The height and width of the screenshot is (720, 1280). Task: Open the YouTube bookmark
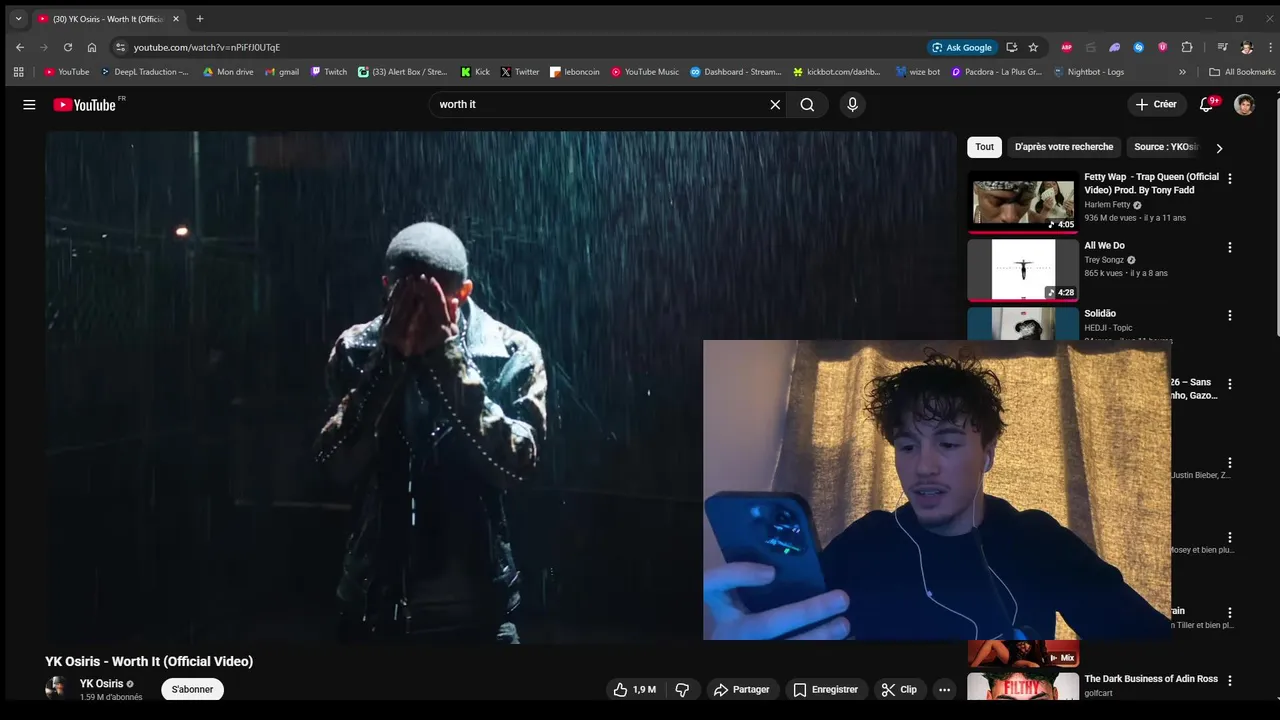coord(66,72)
